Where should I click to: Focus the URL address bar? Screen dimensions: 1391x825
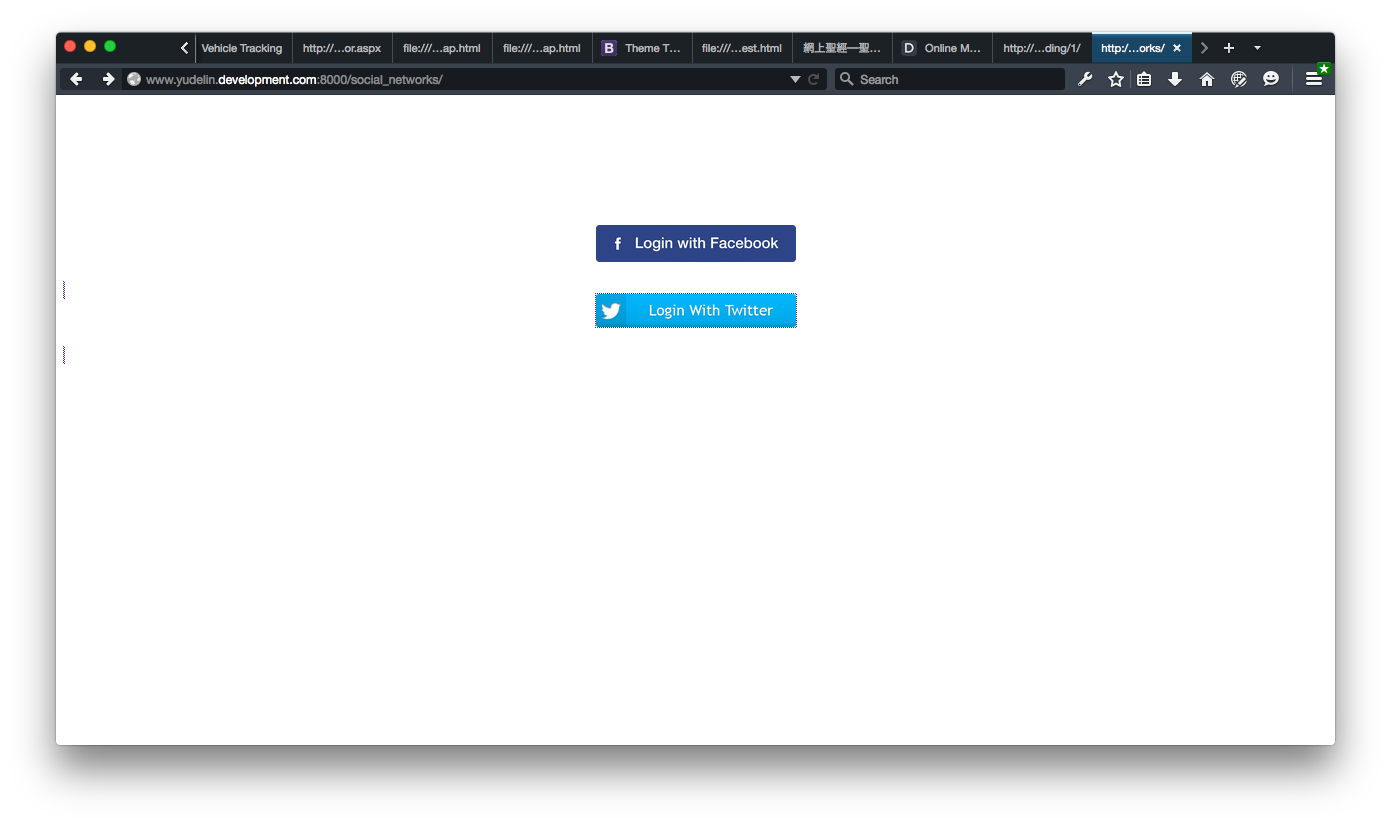click(x=465, y=79)
